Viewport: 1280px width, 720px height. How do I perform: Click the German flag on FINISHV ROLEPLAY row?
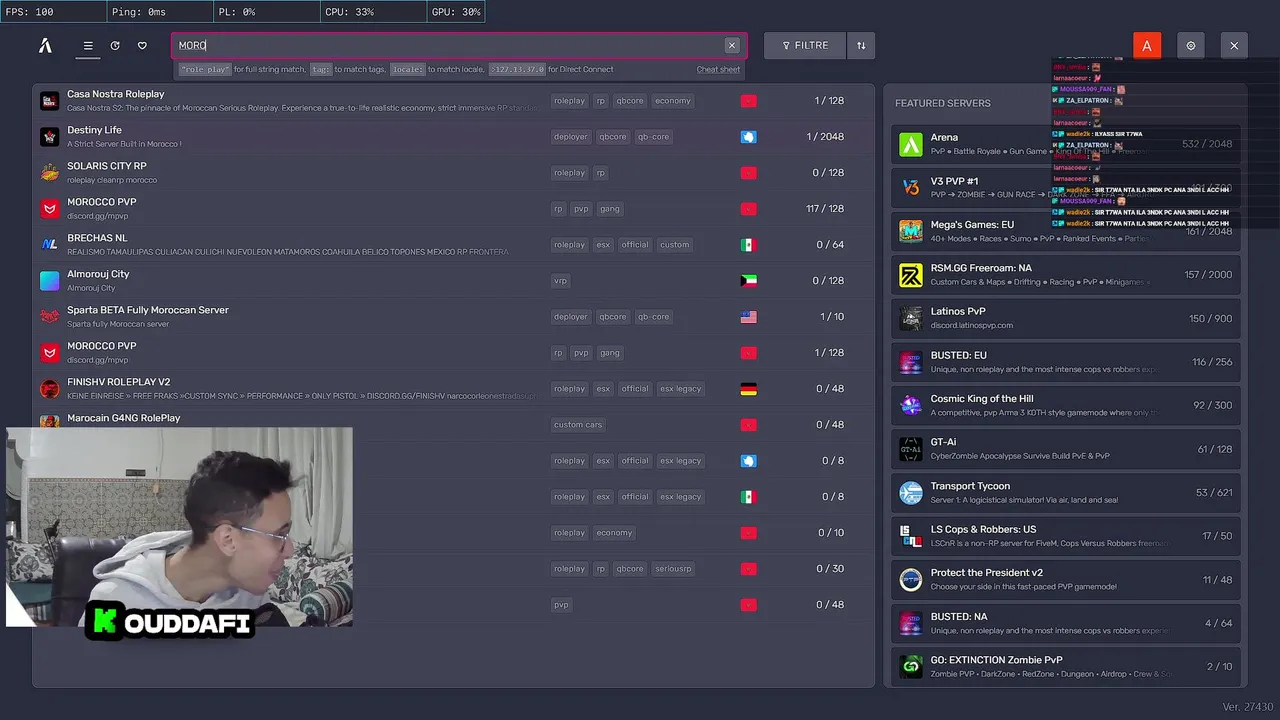(748, 389)
